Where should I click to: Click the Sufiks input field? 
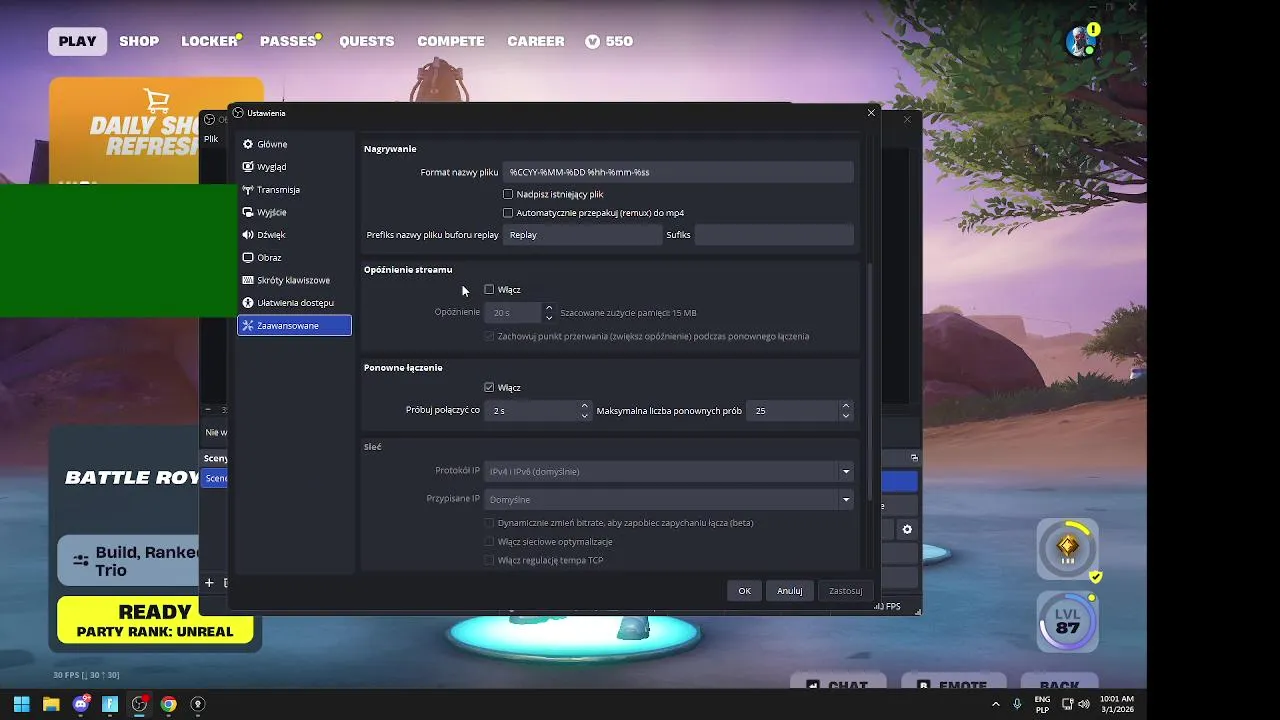point(774,235)
